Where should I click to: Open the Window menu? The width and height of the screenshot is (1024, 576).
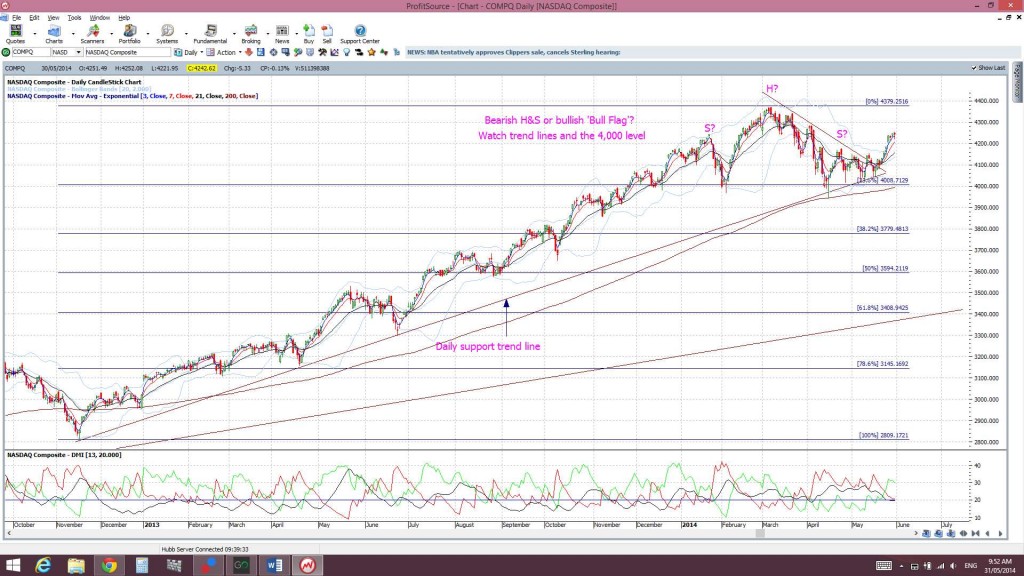(x=99, y=18)
